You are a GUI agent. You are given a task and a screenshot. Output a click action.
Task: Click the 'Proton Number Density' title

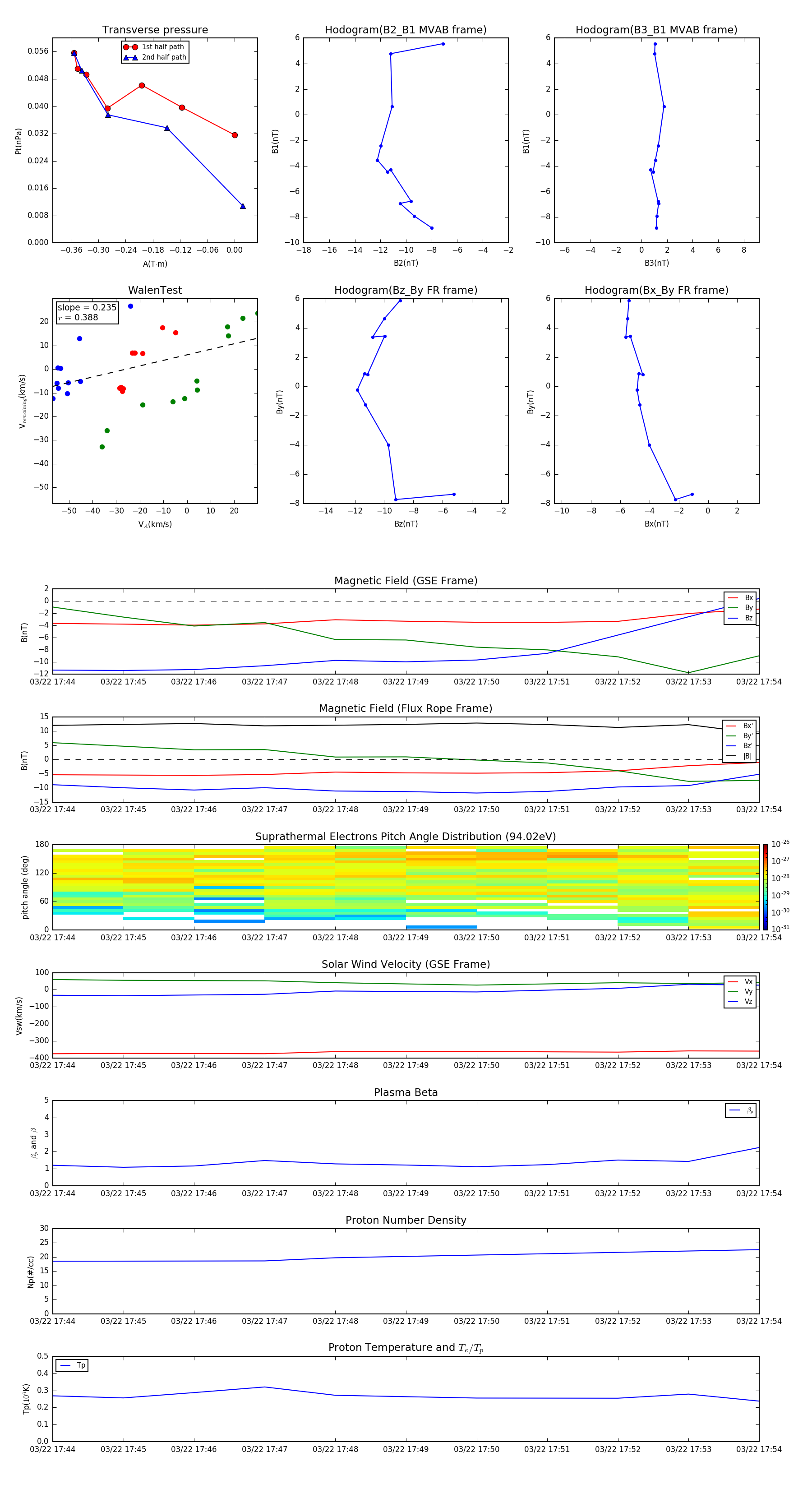click(406, 1220)
